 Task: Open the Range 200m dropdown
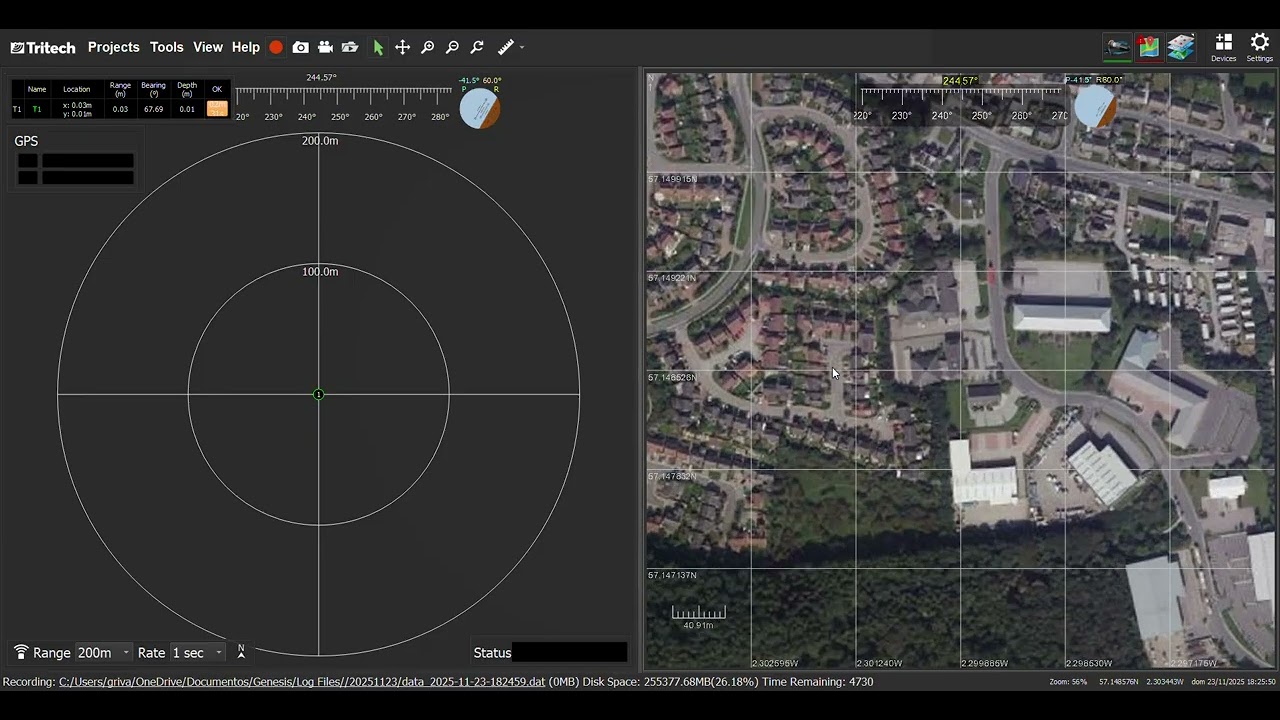pos(104,653)
